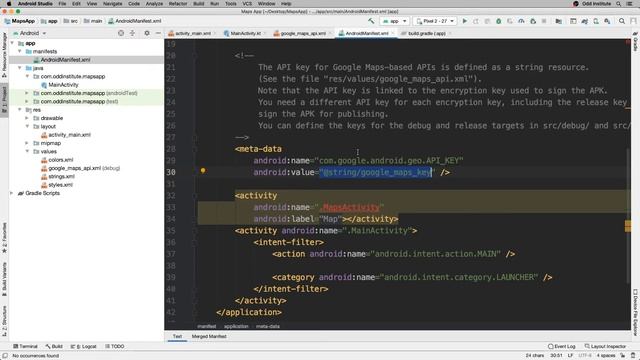640x360 pixels.
Task: Run the app with green play button
Action: click(x=464, y=21)
